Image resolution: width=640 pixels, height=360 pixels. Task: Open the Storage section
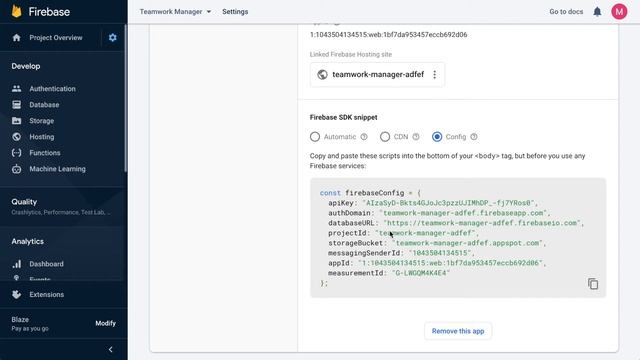point(42,121)
